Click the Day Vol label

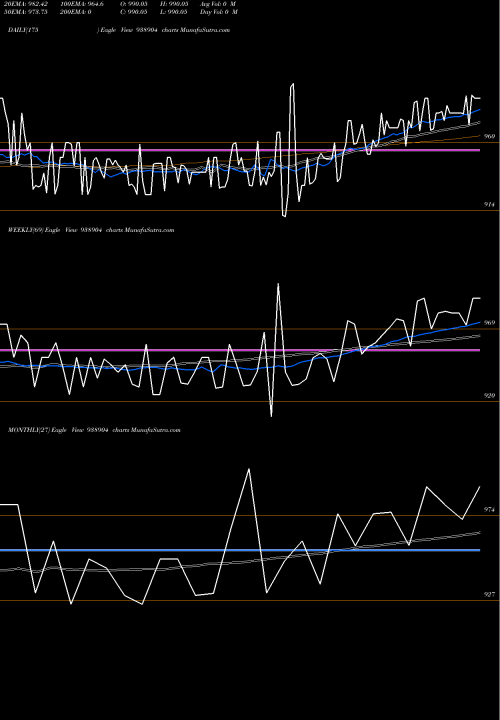(219, 12)
